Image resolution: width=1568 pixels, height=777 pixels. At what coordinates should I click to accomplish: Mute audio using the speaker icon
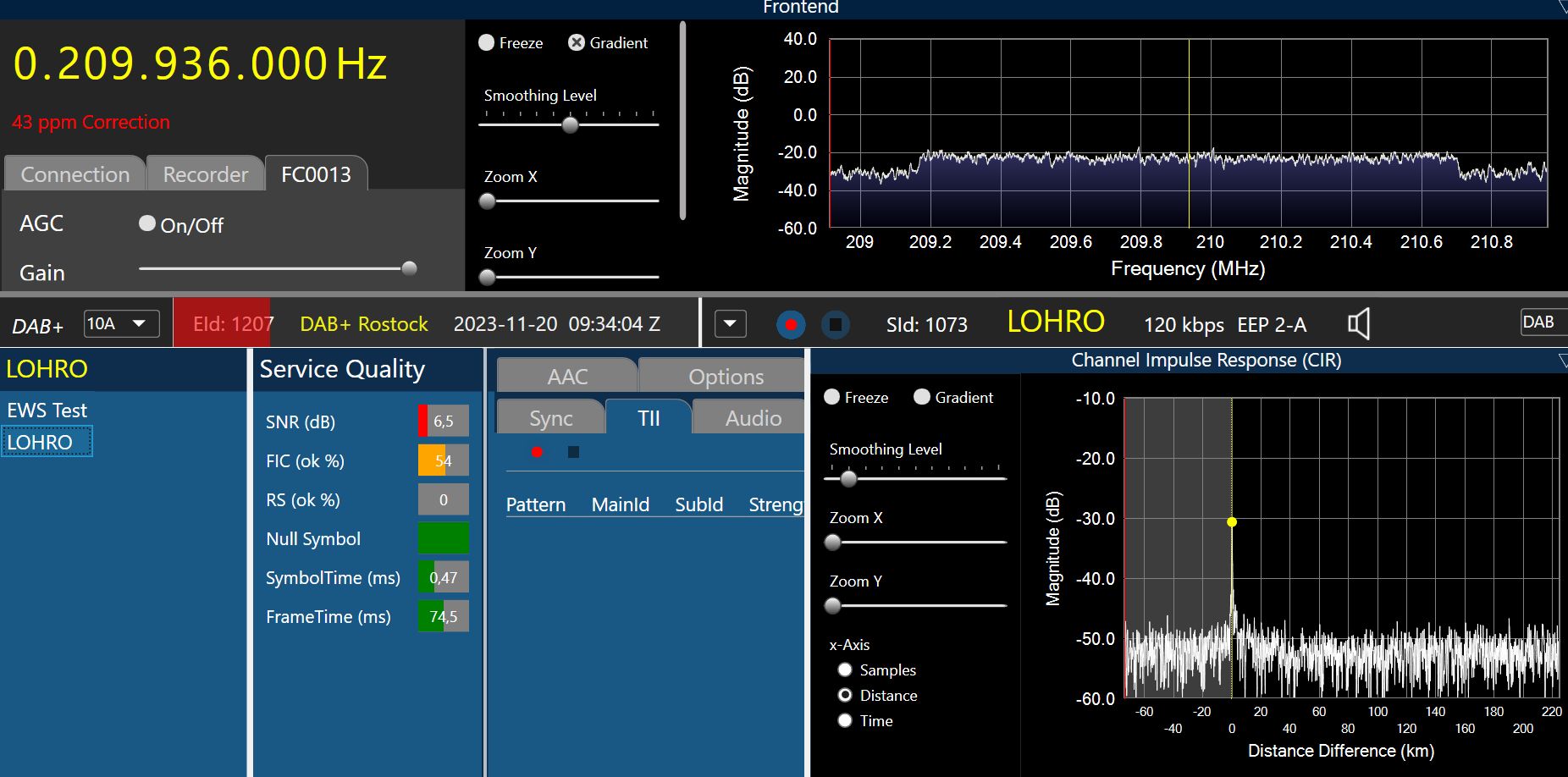(x=1358, y=324)
